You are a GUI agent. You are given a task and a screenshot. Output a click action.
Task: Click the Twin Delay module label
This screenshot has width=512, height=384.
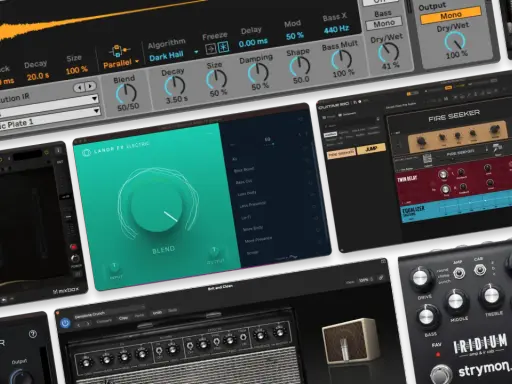coord(407,179)
